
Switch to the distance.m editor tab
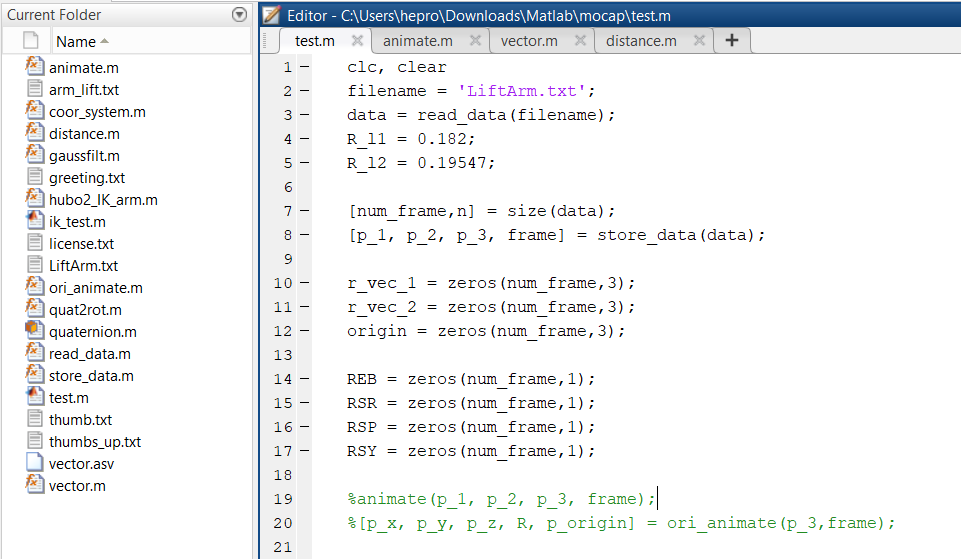point(641,41)
